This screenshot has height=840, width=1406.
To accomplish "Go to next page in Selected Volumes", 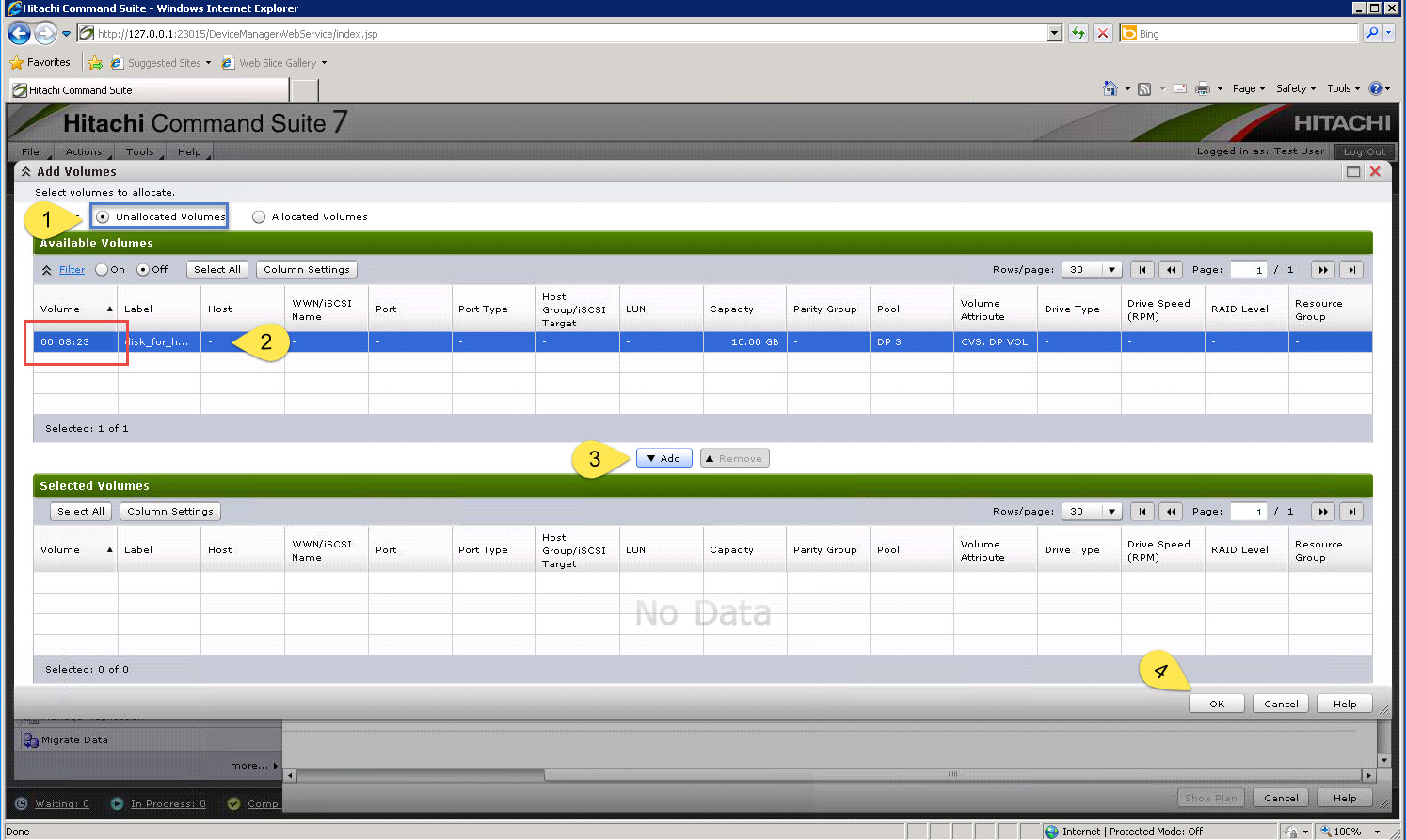I will tap(1323, 511).
